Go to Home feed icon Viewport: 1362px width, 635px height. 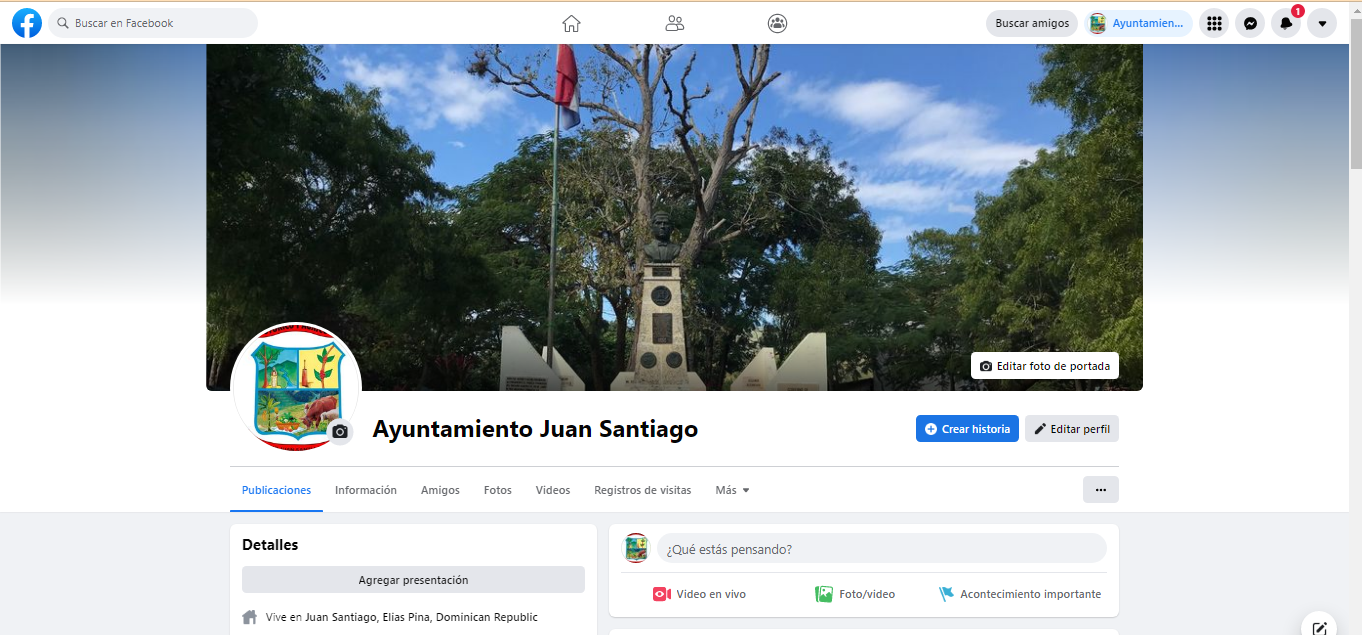(571, 23)
